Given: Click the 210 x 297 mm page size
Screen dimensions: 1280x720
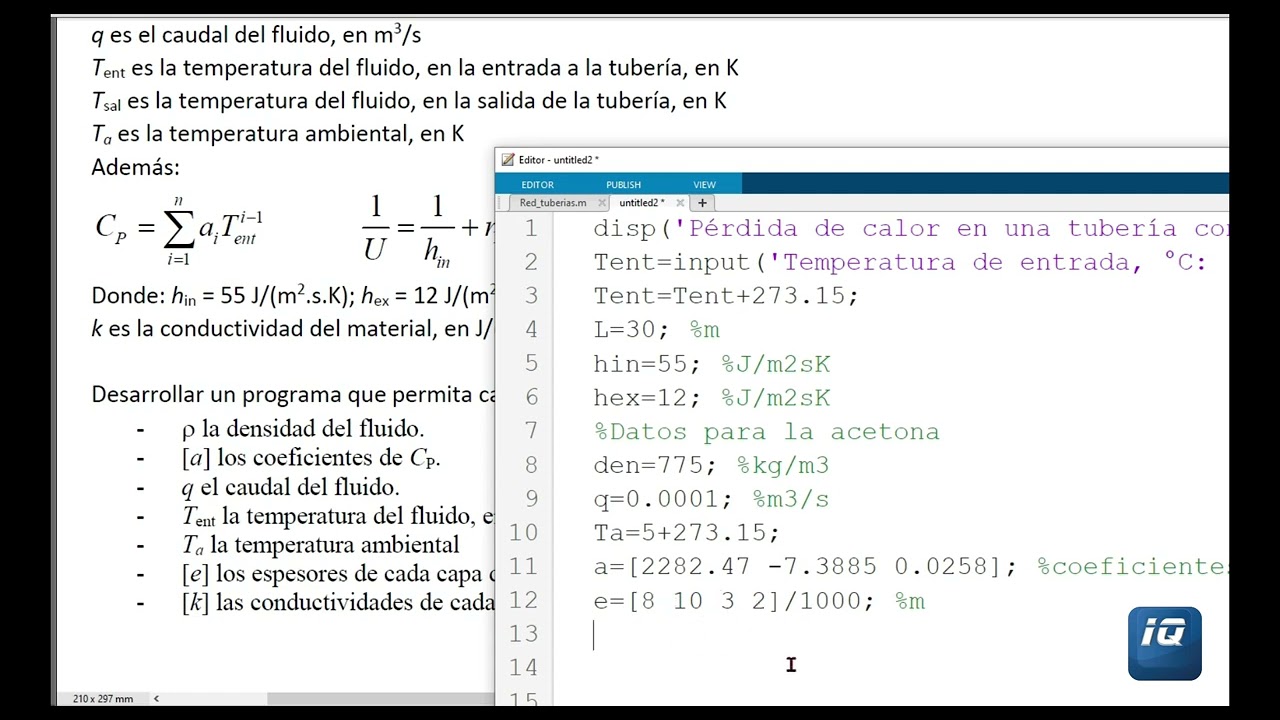Looking at the screenshot, I should [x=102, y=699].
